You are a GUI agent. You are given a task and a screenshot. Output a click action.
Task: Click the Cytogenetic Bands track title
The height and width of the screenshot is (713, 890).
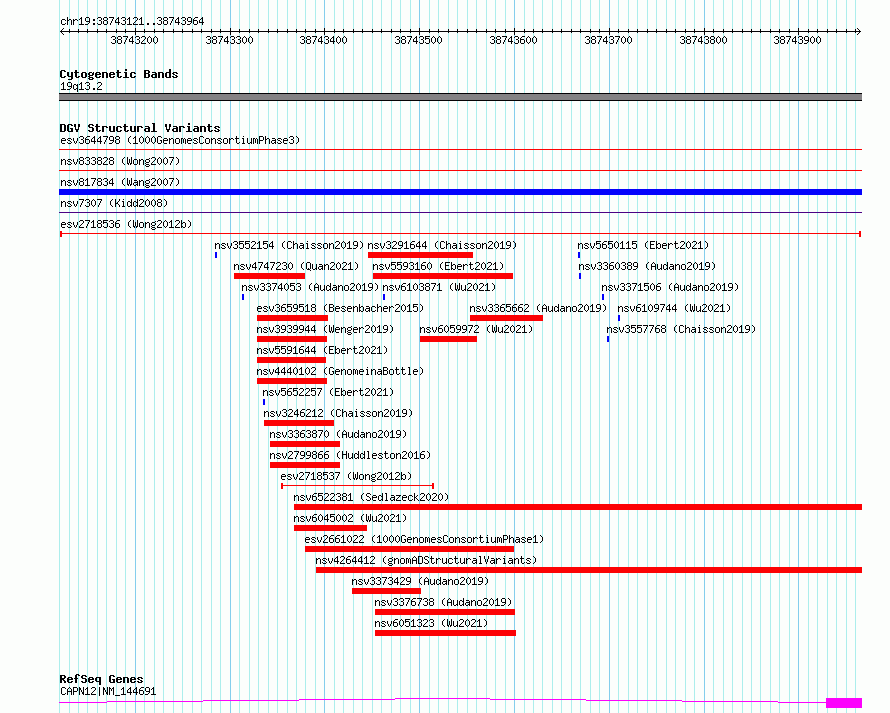tap(119, 74)
